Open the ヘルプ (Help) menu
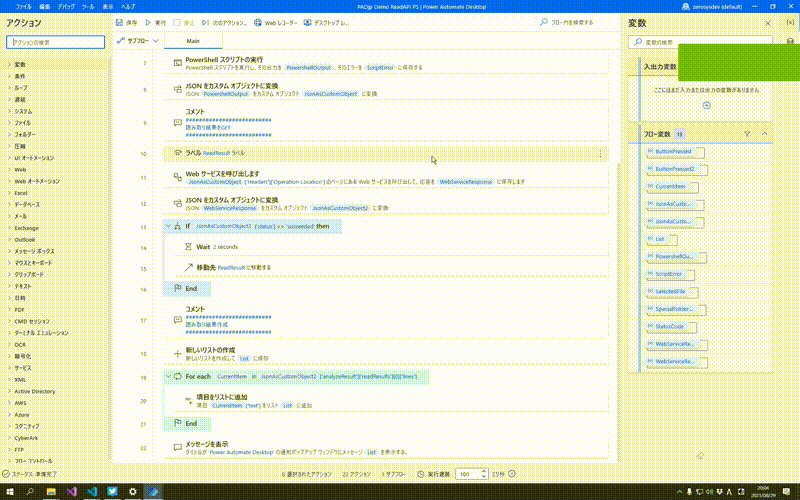 click(x=128, y=7)
